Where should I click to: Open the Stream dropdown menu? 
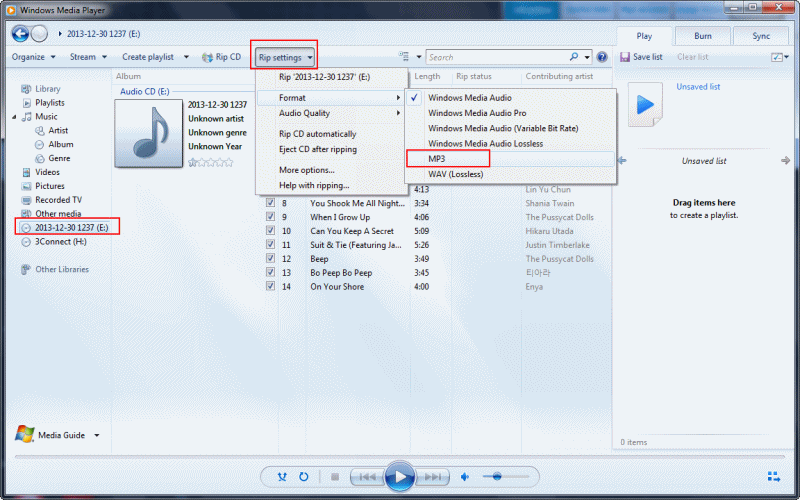[88, 57]
